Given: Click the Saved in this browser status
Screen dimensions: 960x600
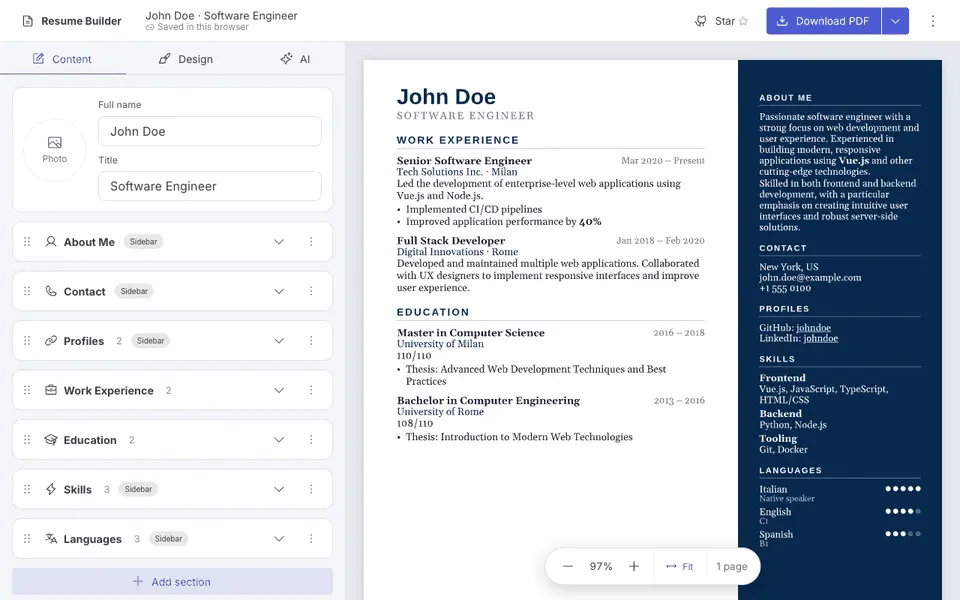Looking at the screenshot, I should (197, 28).
